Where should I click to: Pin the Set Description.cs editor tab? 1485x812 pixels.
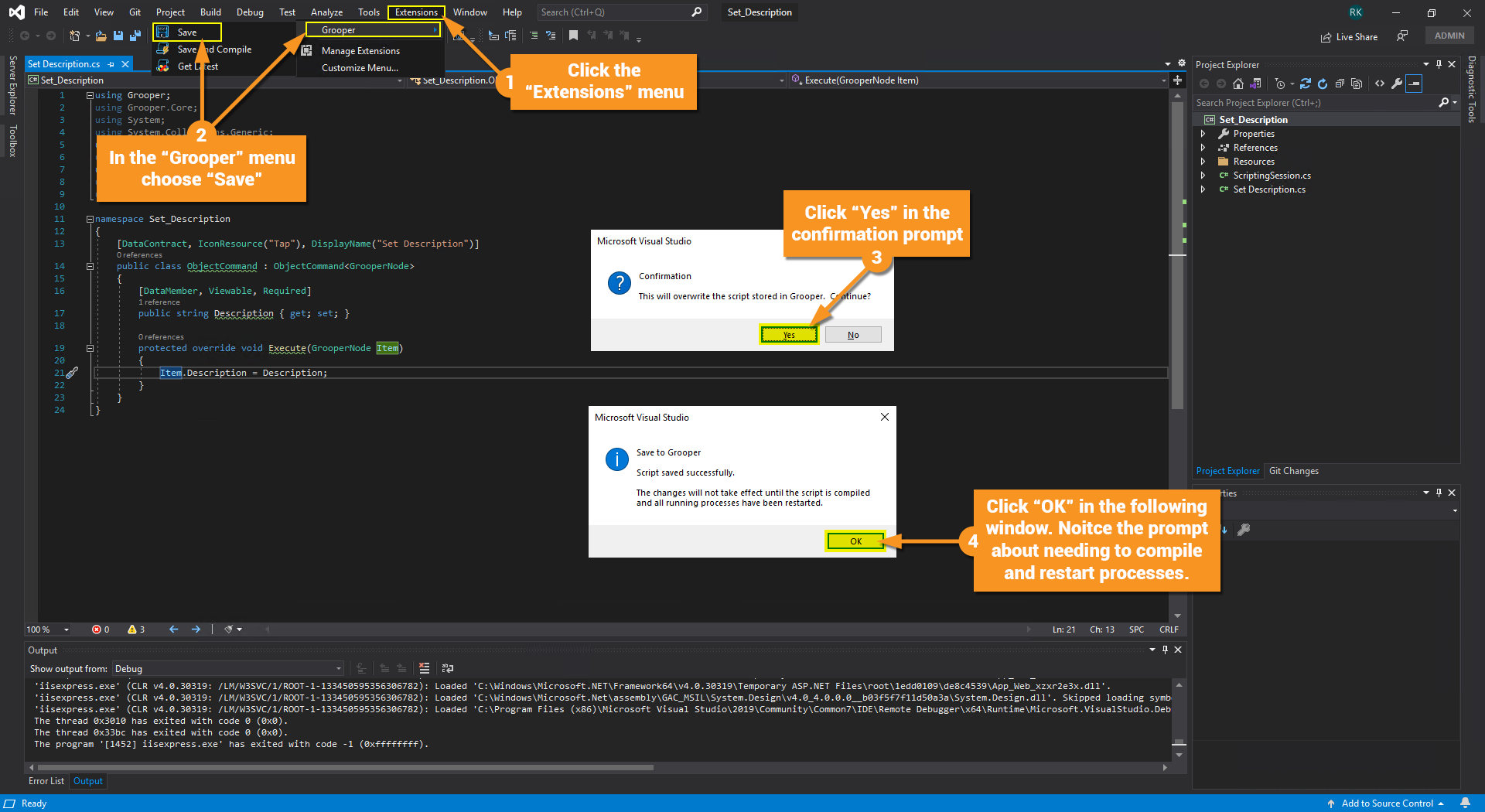[x=111, y=64]
